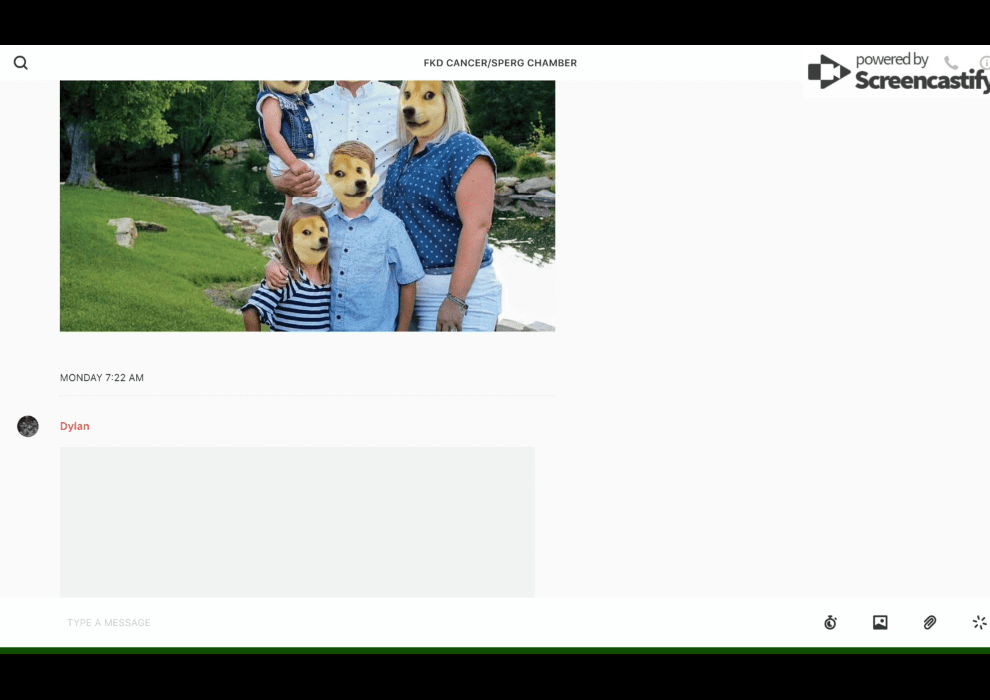Click Dylan's round profile avatar
990x700 pixels.
coord(28,426)
